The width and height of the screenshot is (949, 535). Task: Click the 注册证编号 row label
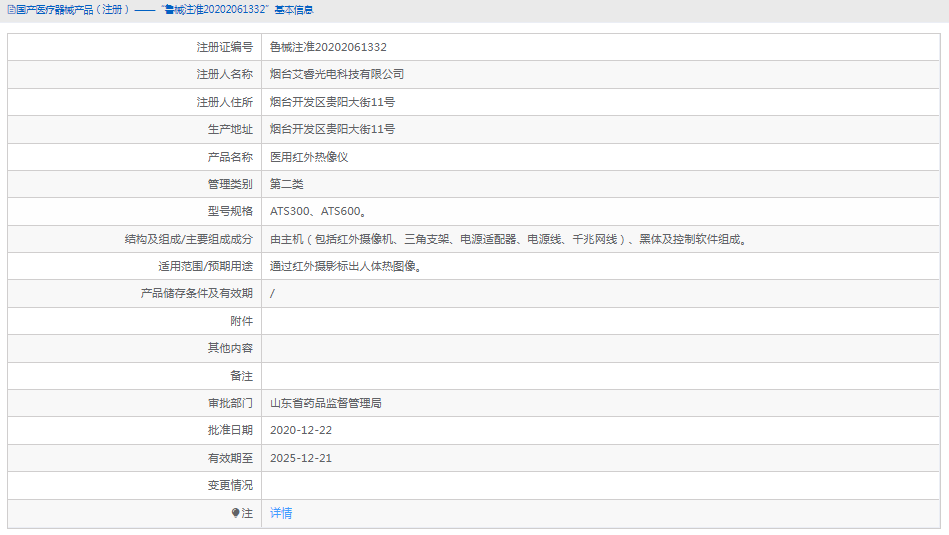pos(225,47)
